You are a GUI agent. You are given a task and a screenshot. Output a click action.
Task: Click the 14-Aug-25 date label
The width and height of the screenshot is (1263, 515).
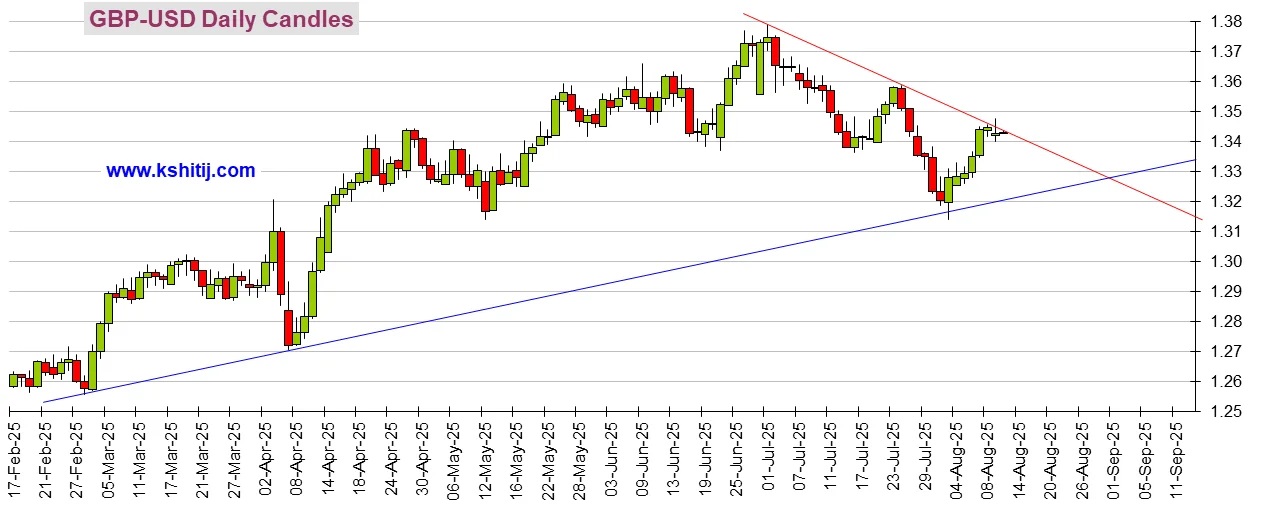coord(1015,455)
